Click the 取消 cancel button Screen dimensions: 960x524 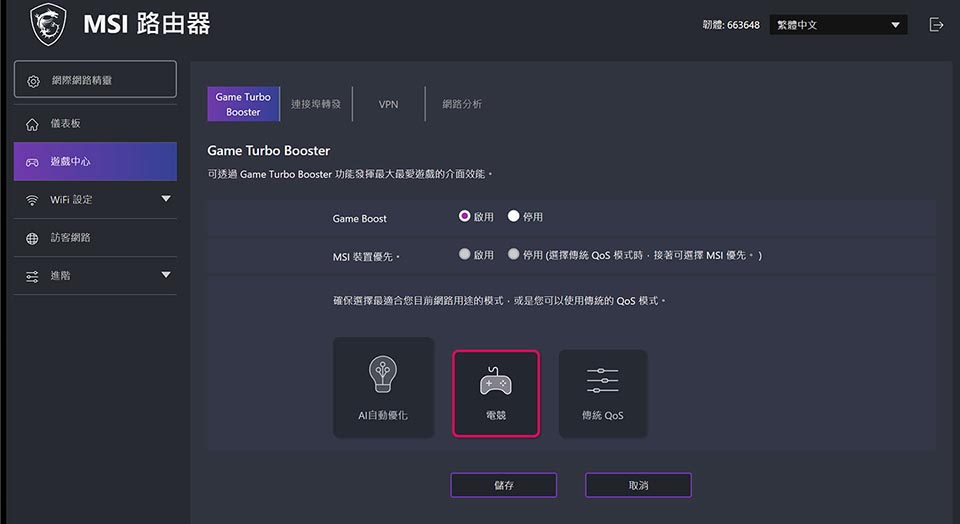point(639,485)
